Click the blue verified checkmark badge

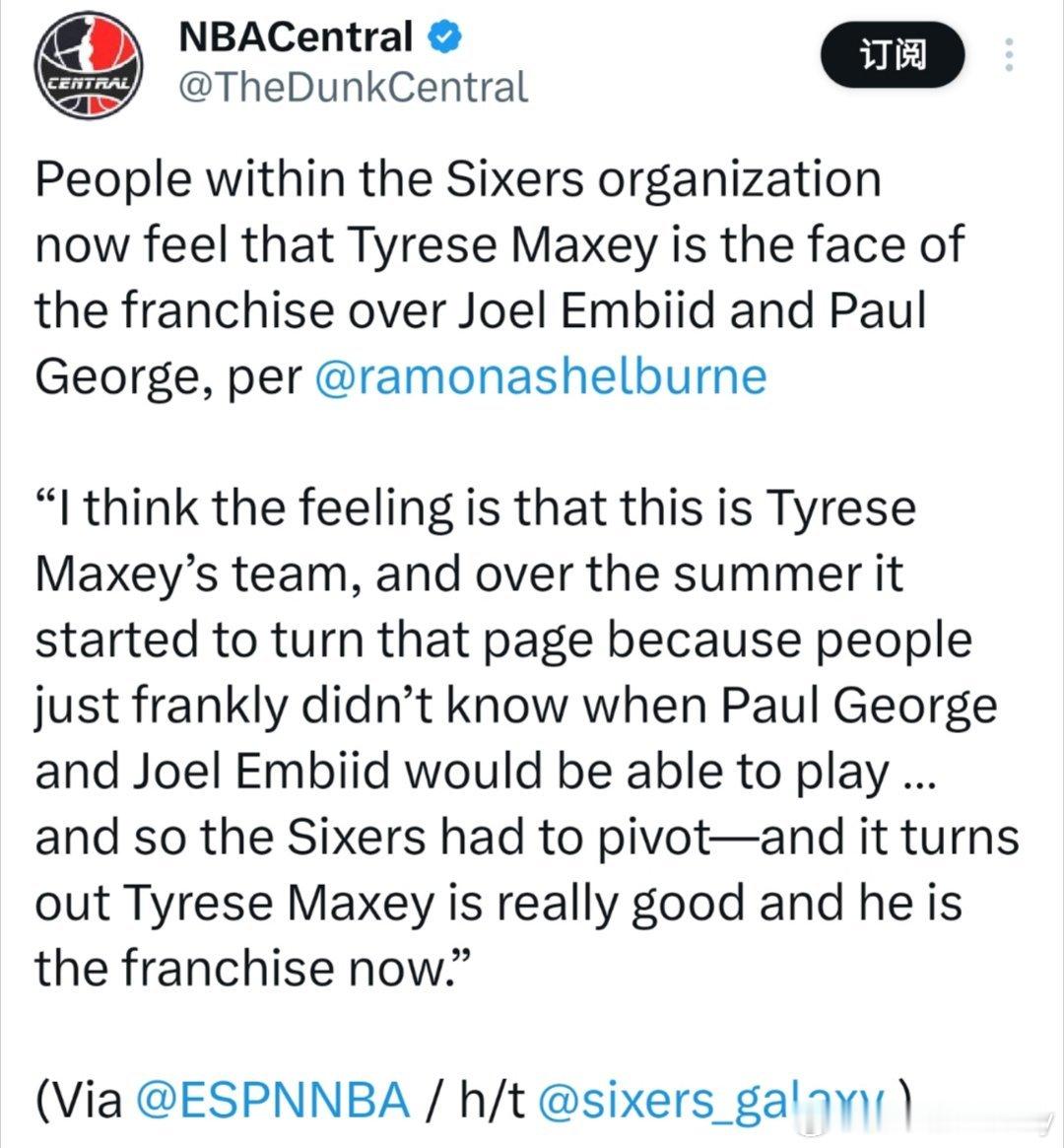point(444,38)
